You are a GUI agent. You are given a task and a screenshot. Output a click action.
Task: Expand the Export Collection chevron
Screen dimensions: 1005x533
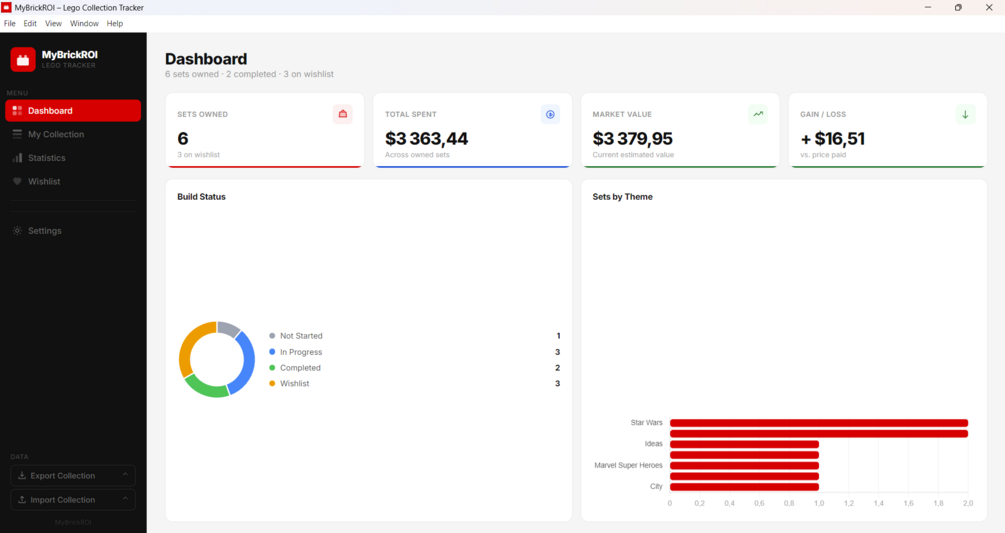125,475
